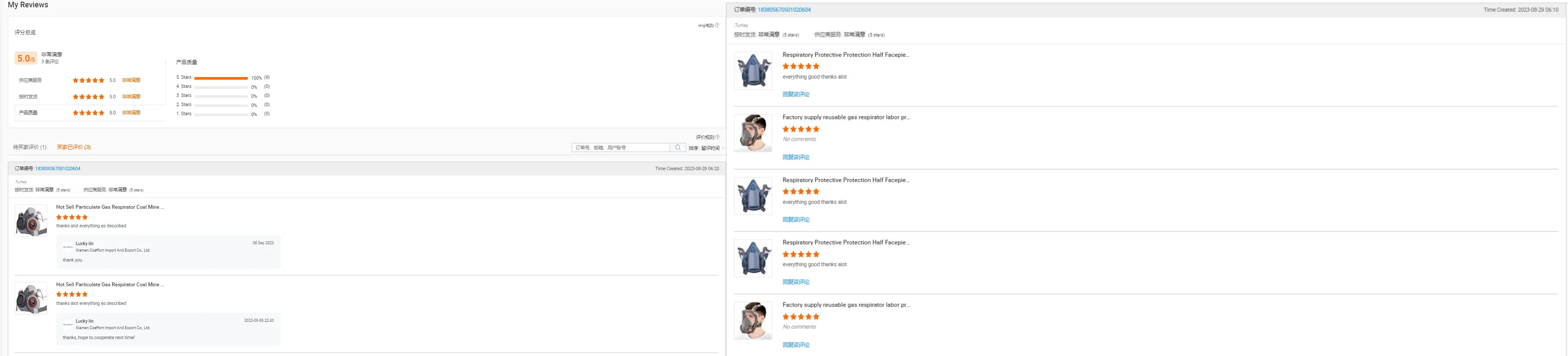This screenshot has height=356, width=1568.
Task: Click the 5.0/5 overall score badge
Action: (x=26, y=58)
